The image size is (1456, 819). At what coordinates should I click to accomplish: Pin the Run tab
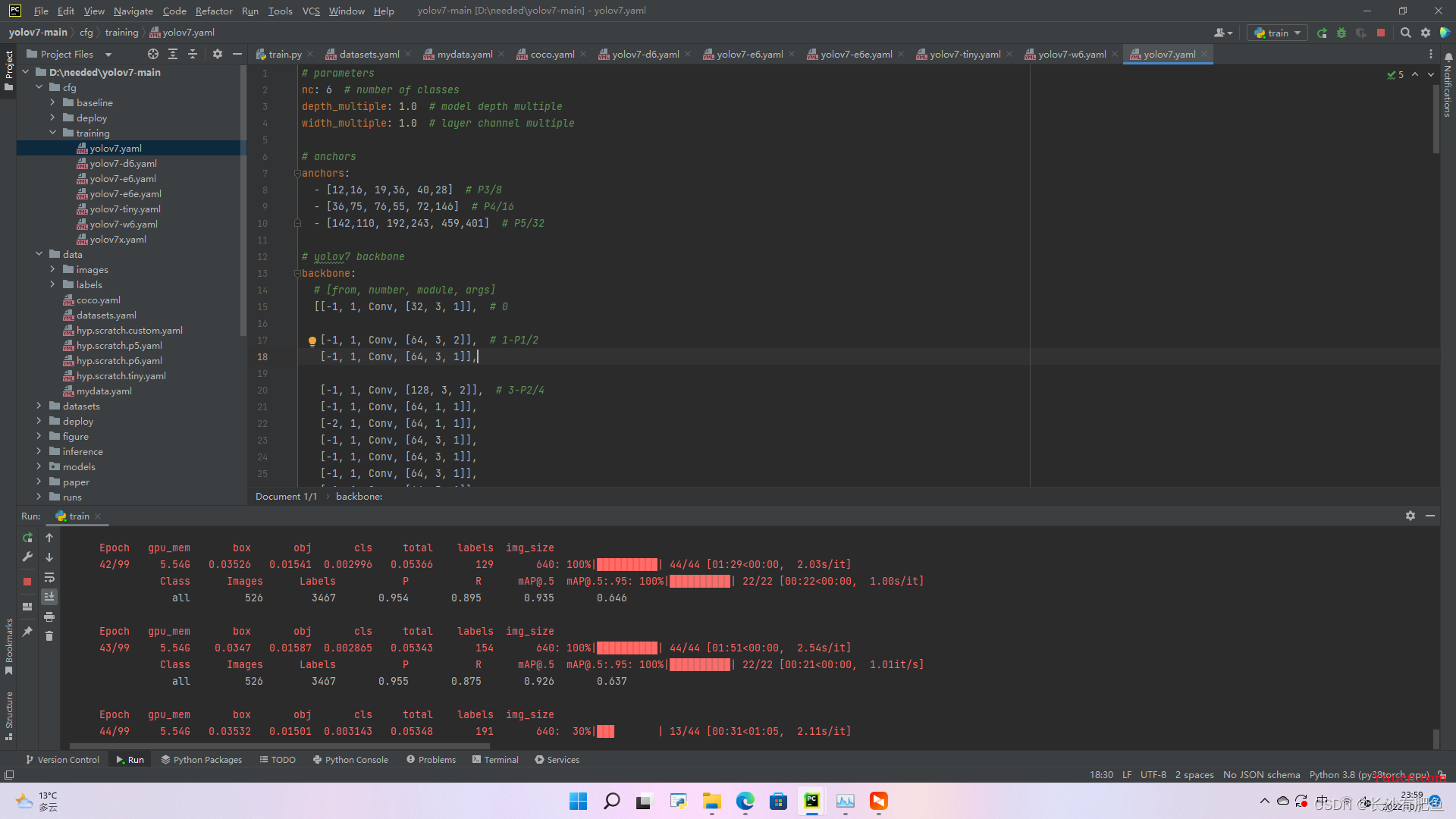(27, 631)
